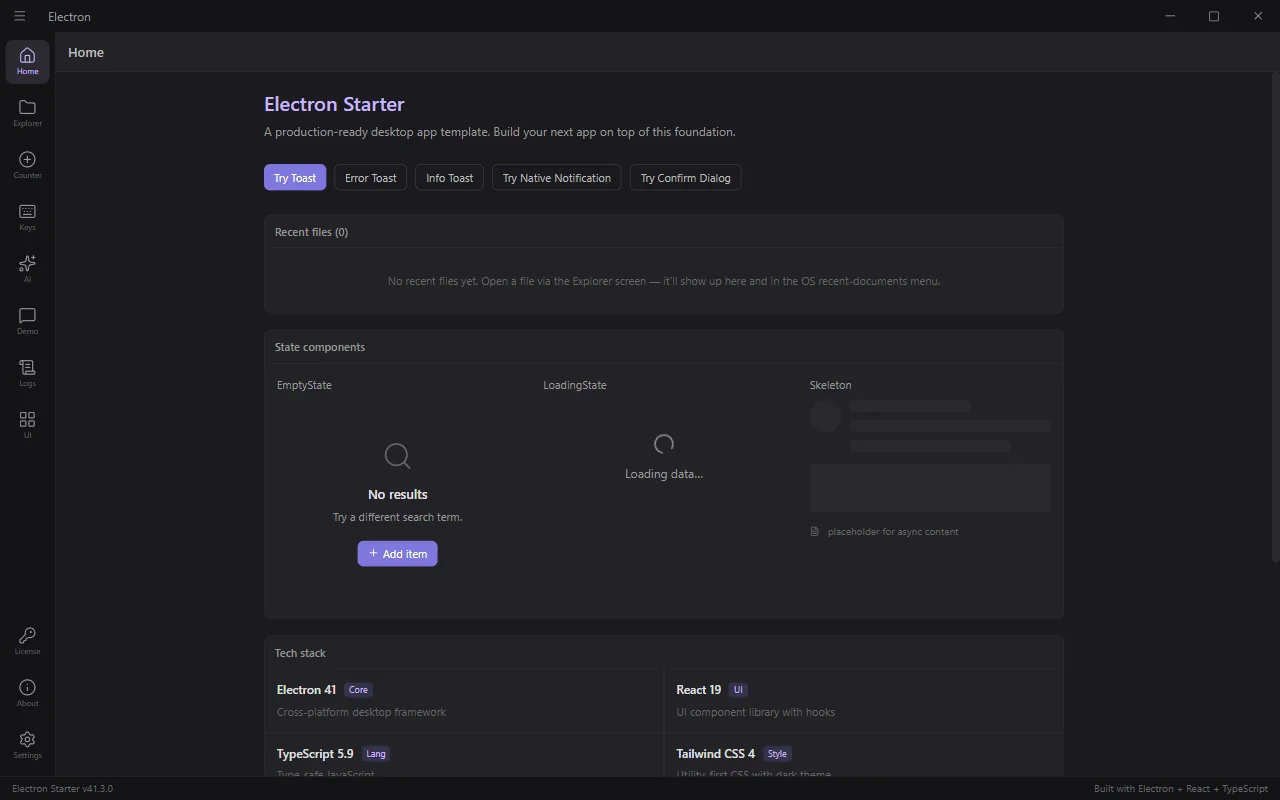1280x800 pixels.
Task: Open Settings gear in sidebar
Action: click(x=27, y=745)
